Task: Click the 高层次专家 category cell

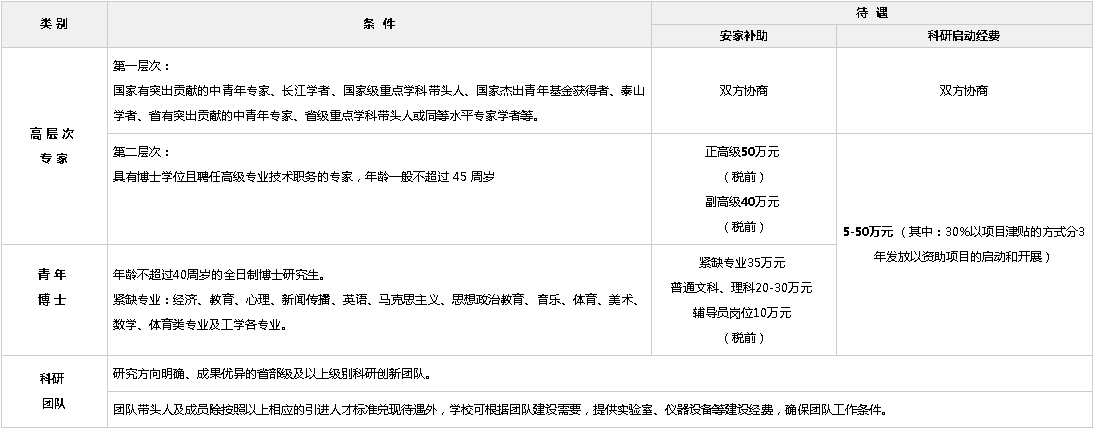Action: click(x=53, y=146)
